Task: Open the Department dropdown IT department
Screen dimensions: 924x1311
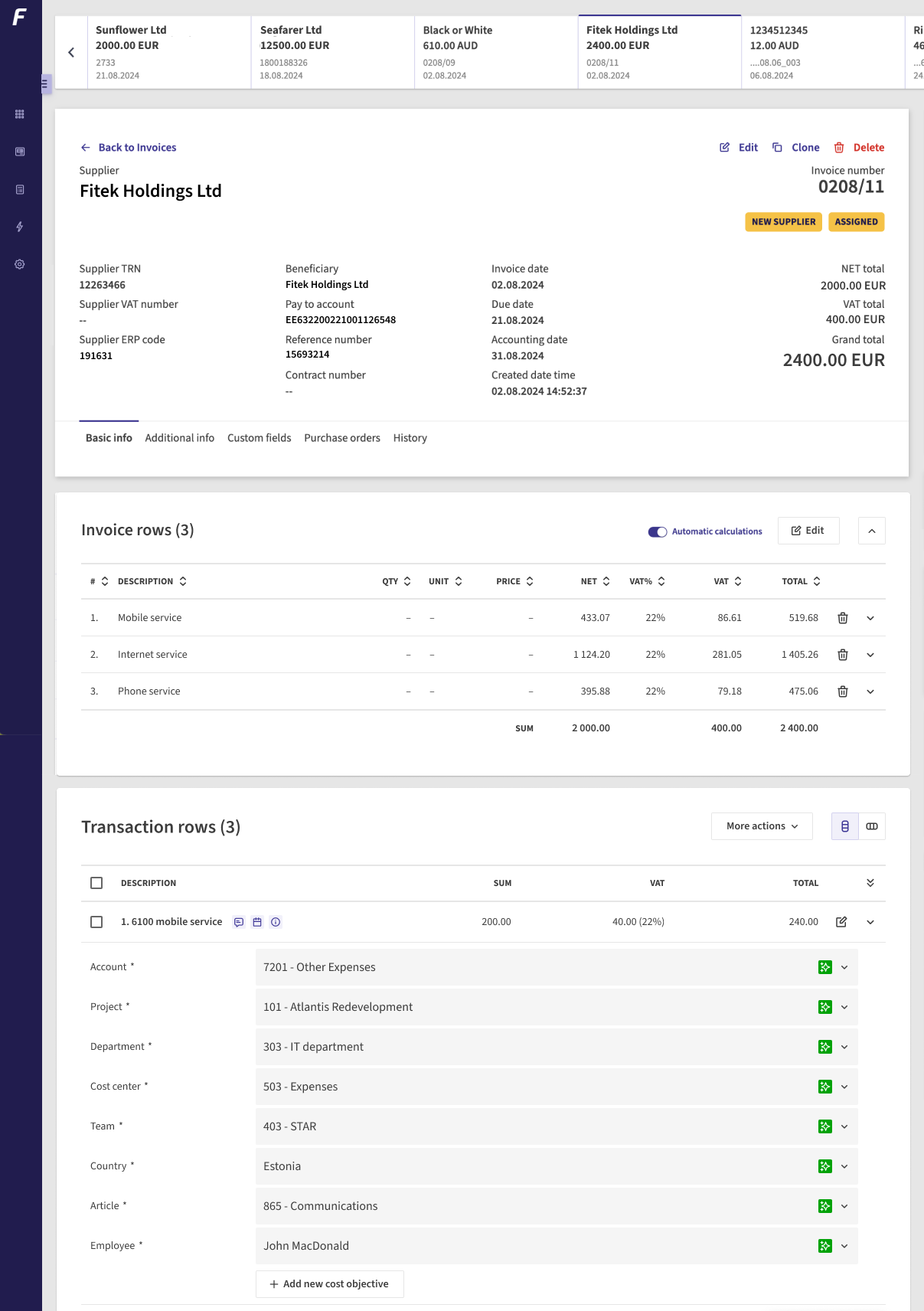Action: pos(557,1047)
